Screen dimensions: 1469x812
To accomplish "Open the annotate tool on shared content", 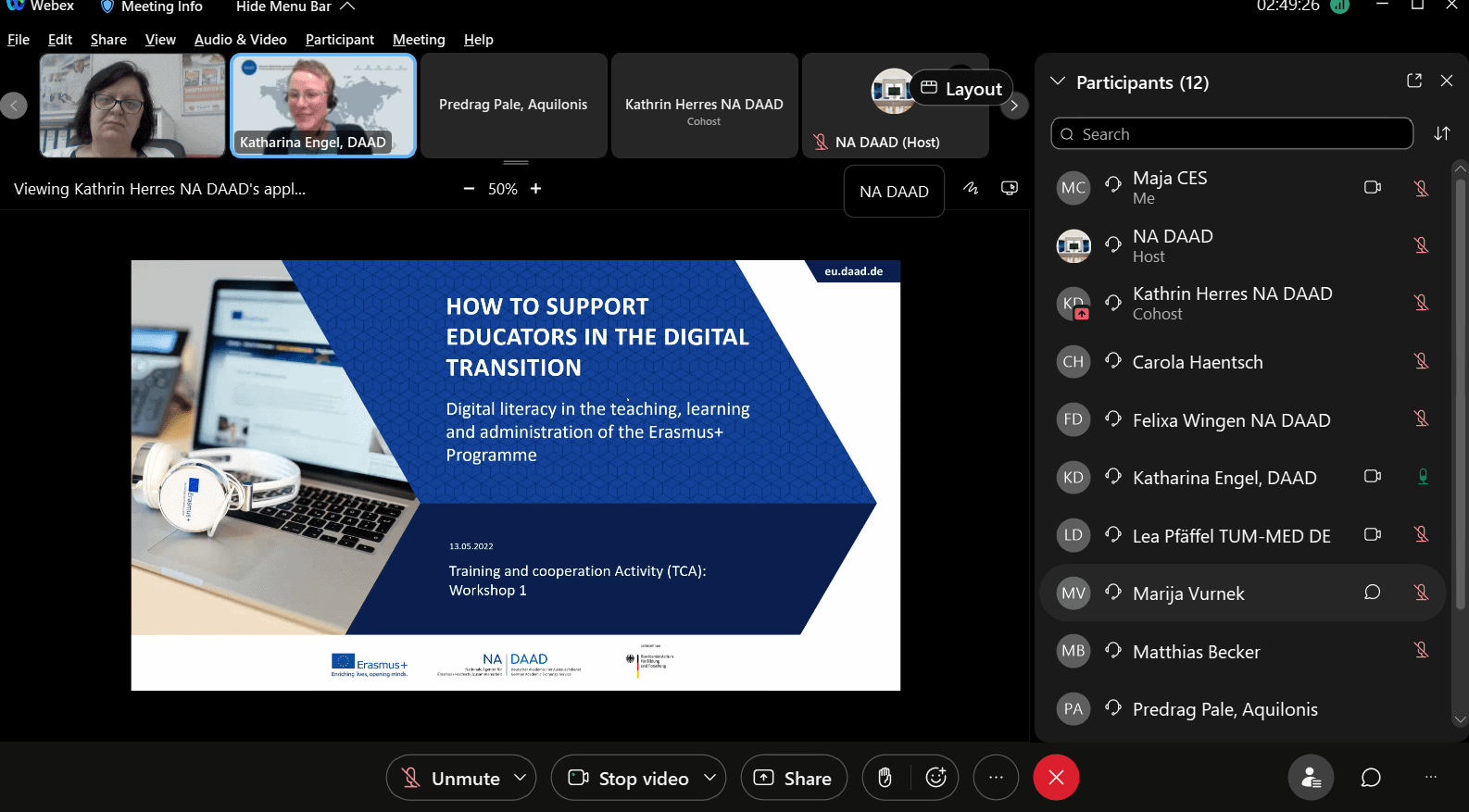I will coord(971,188).
